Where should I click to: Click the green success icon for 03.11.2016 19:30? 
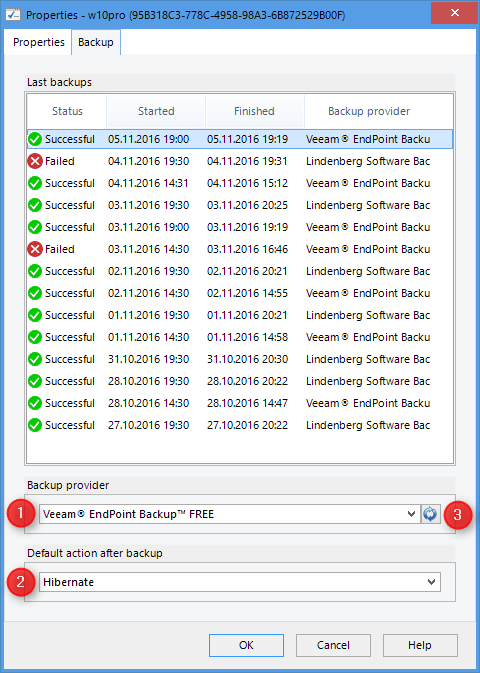pos(35,205)
